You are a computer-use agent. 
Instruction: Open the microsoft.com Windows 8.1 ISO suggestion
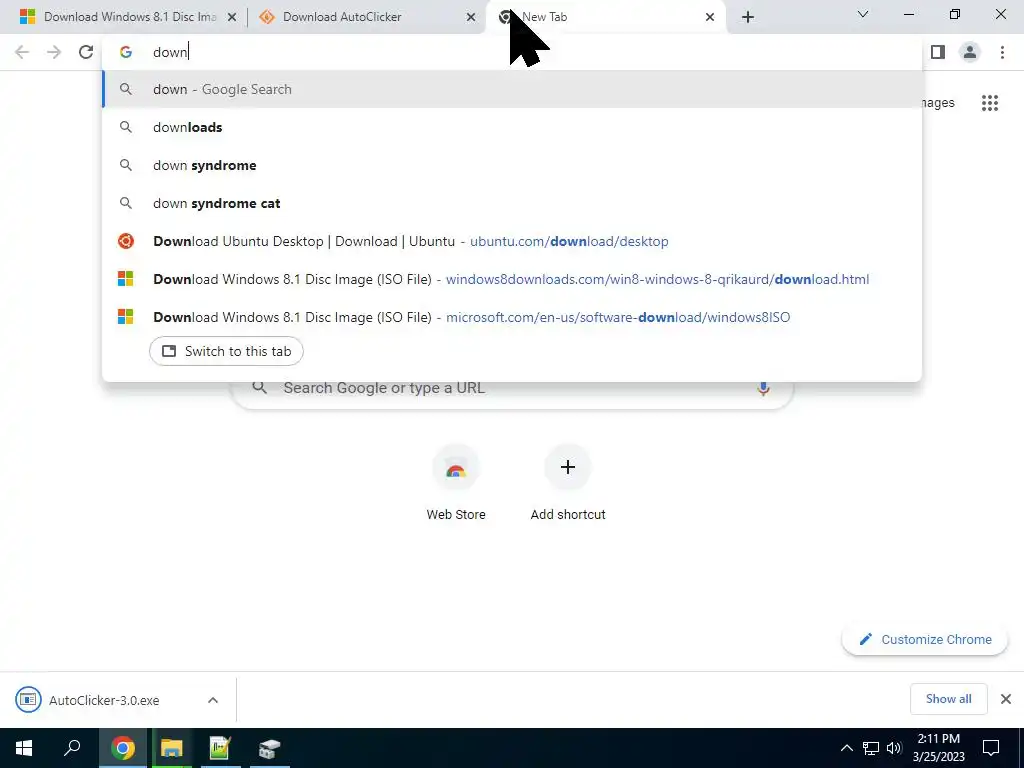point(512,317)
